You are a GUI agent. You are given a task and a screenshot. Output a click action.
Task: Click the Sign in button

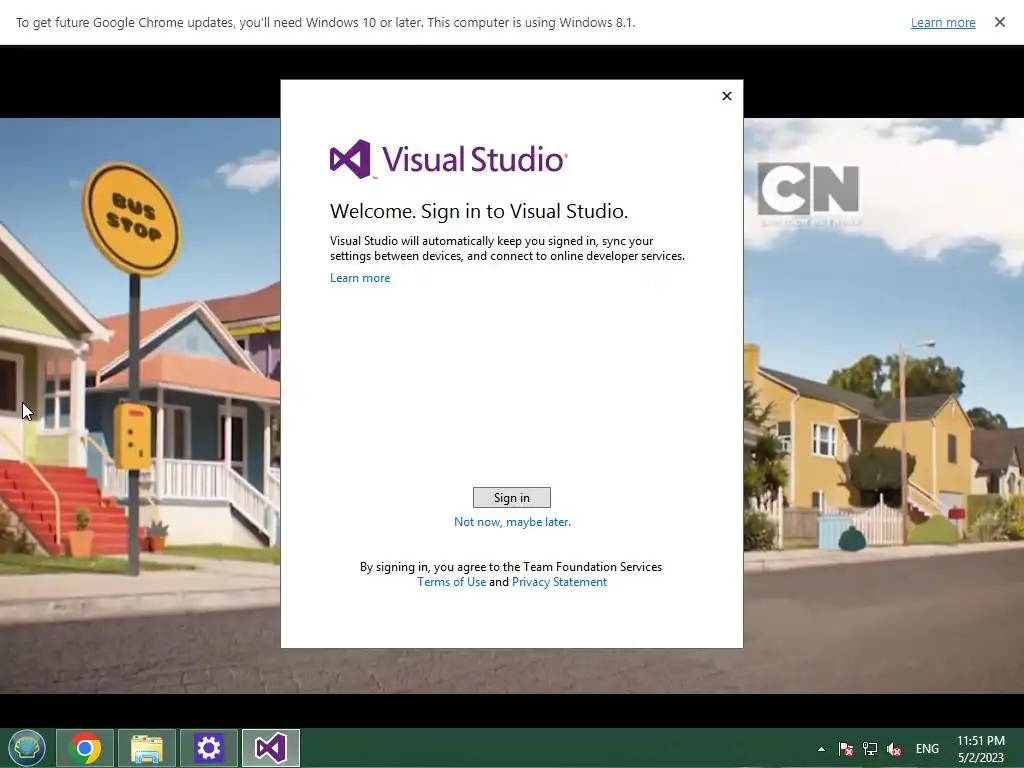pyautogui.click(x=511, y=498)
